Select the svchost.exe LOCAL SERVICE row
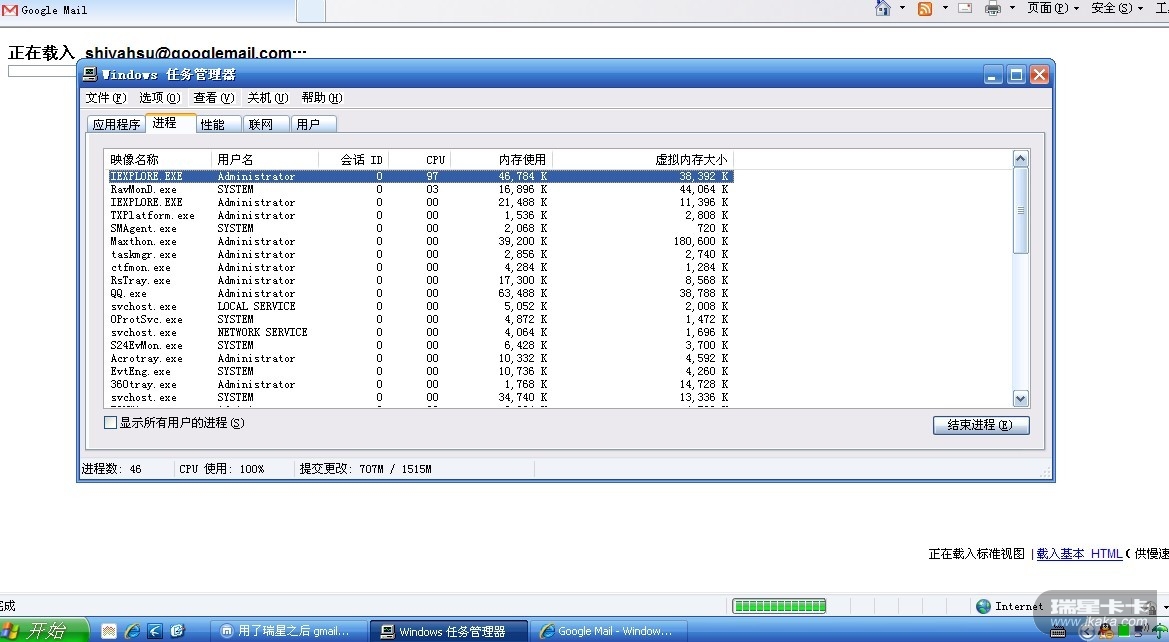Viewport: 1169px width, 642px height. (420, 306)
